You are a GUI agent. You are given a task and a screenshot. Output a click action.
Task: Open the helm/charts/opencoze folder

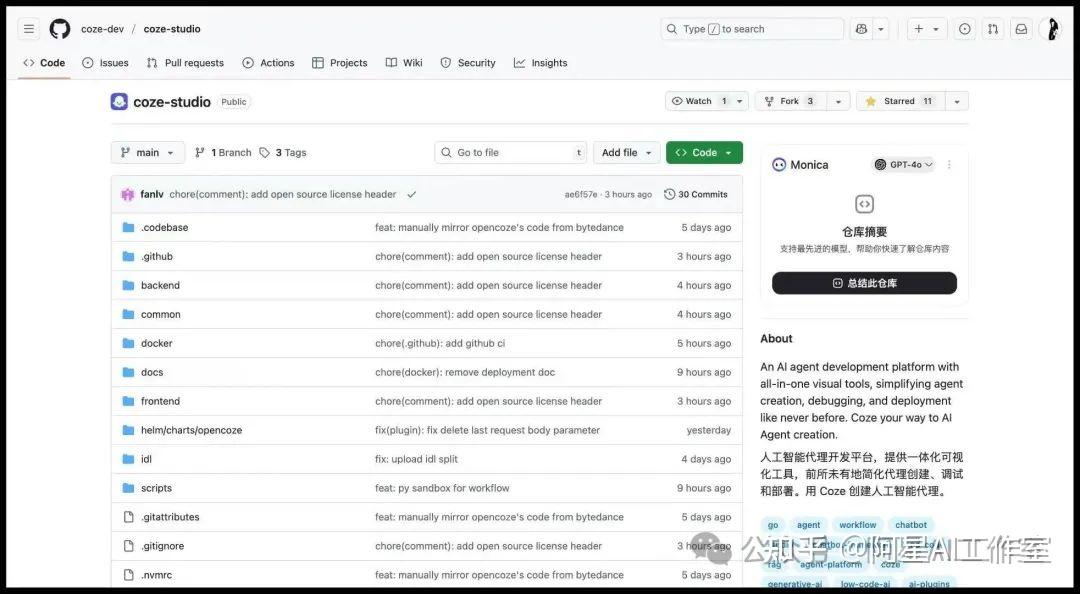(x=191, y=430)
